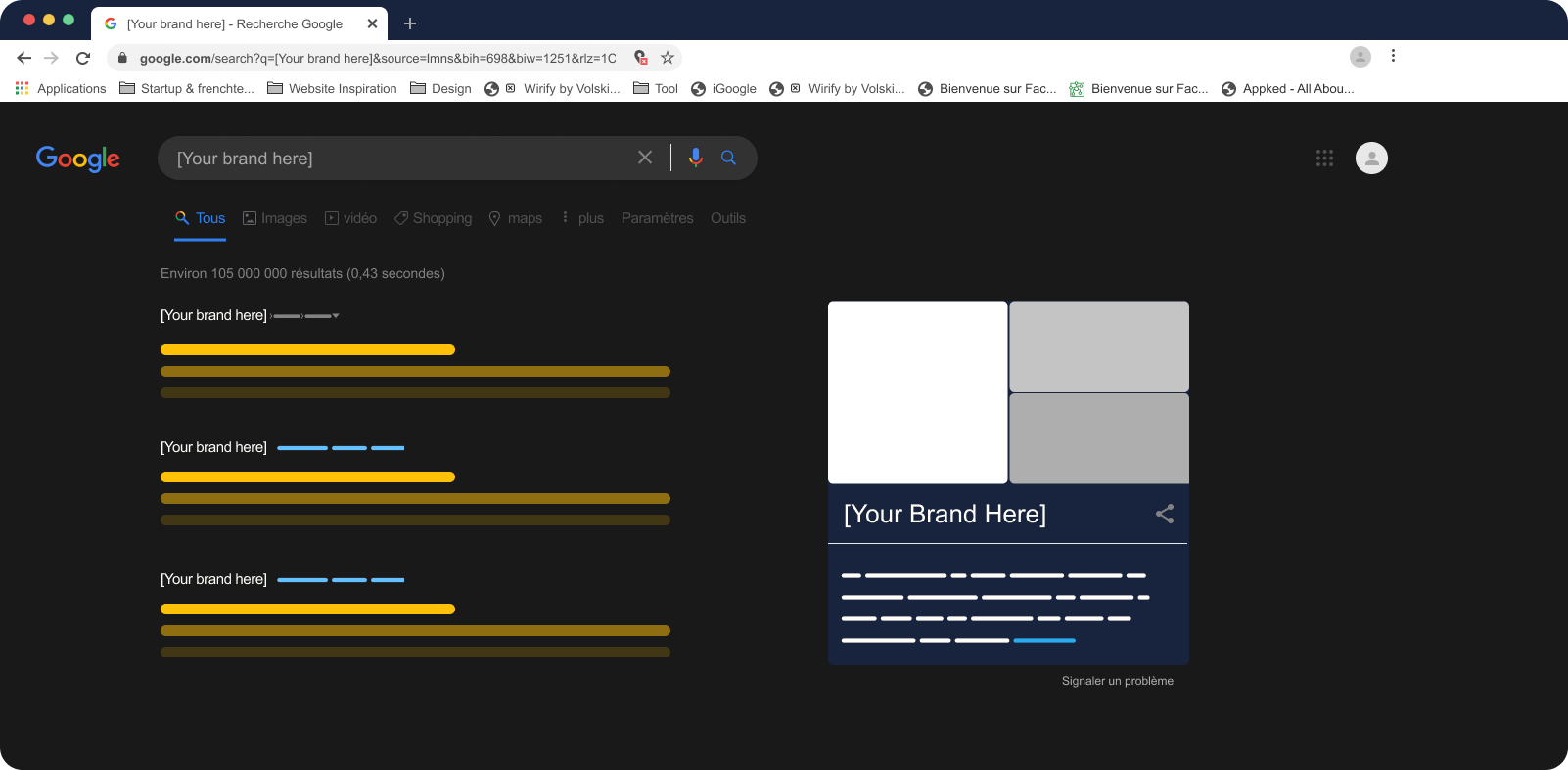
Task: Switch to the vidéo tab
Action: (350, 218)
